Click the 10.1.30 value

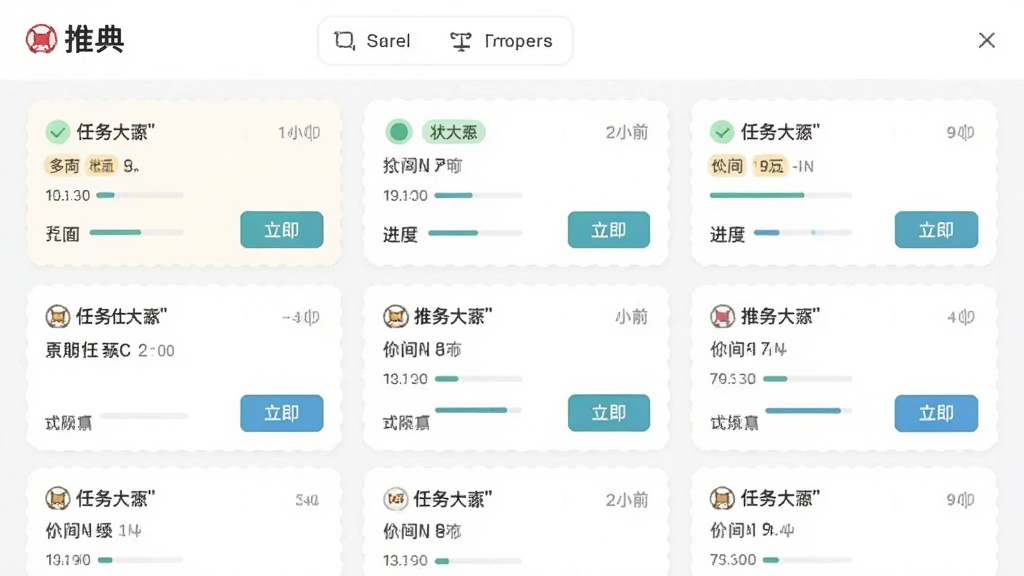click(x=68, y=195)
